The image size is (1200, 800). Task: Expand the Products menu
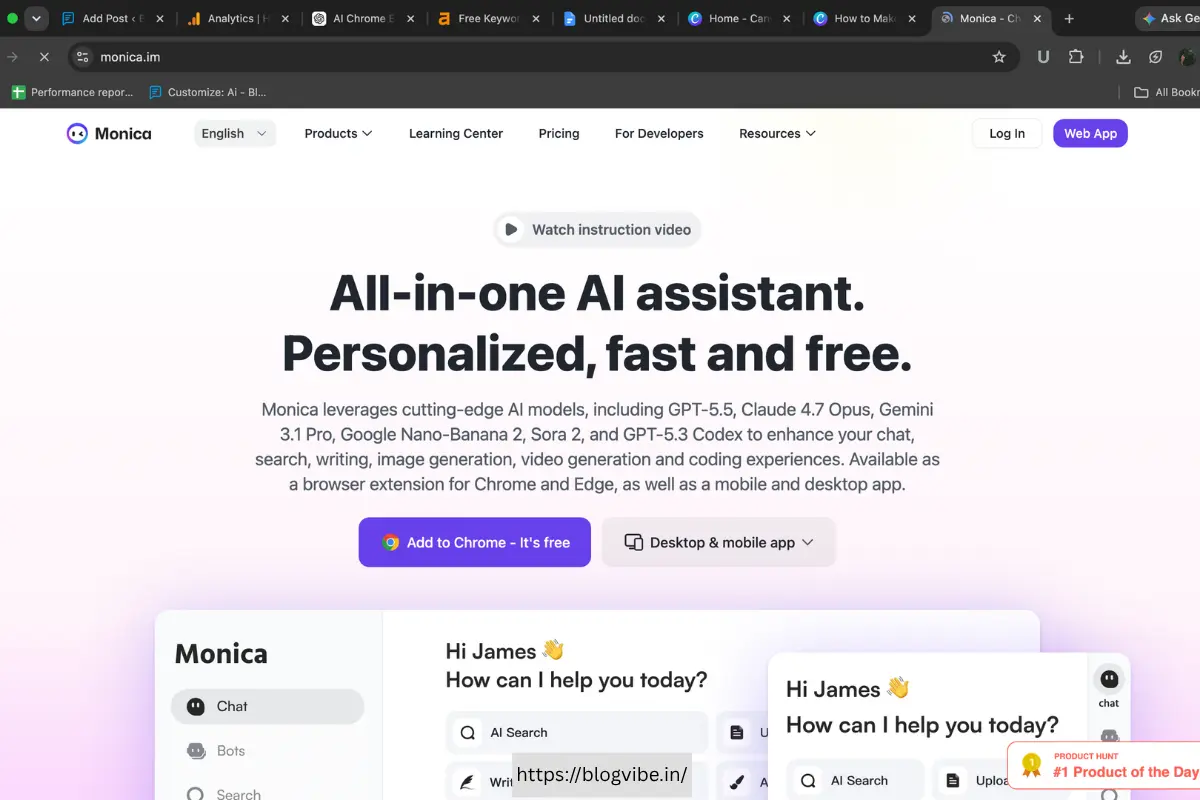[338, 133]
